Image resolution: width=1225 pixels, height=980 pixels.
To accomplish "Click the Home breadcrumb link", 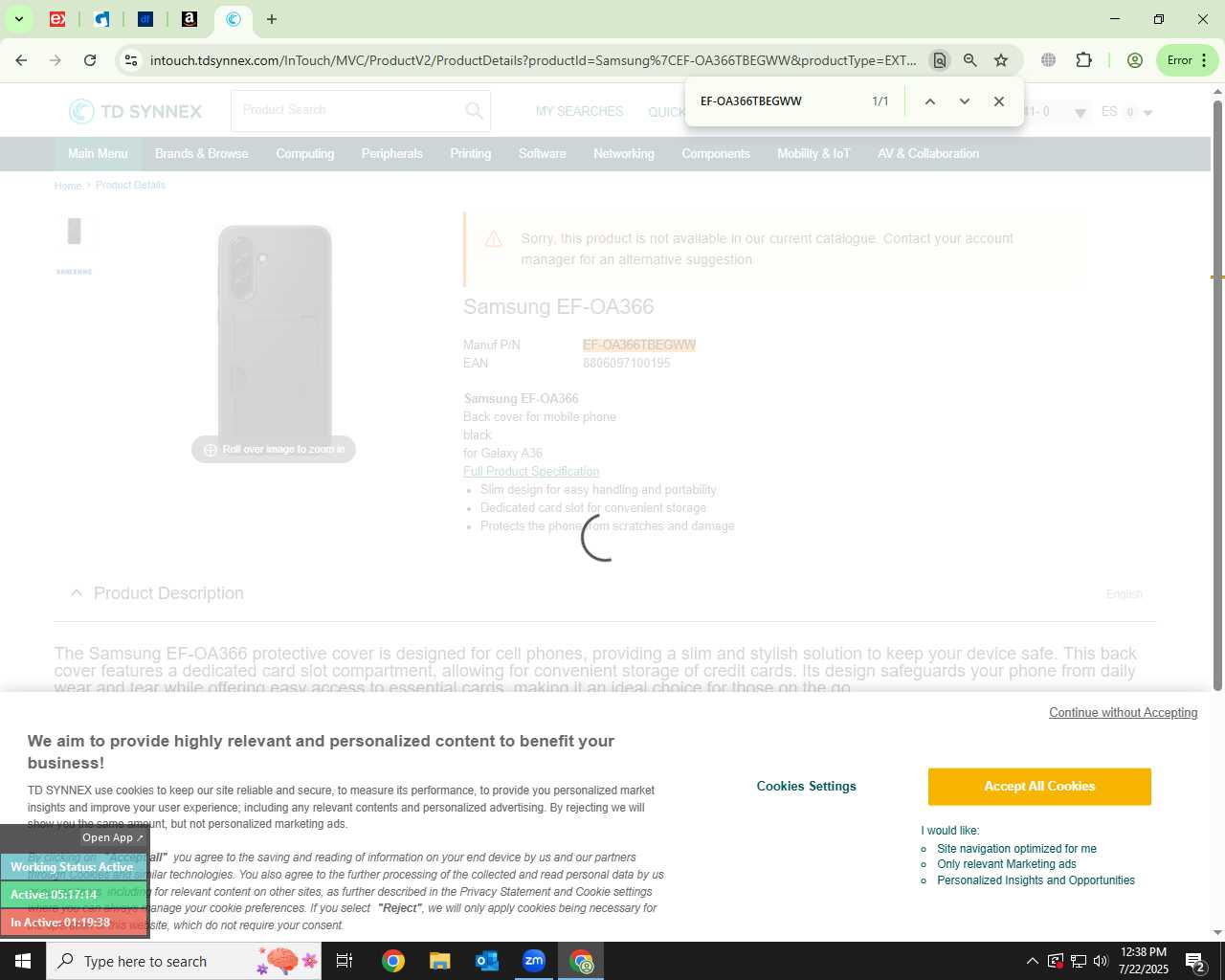I will [68, 186].
